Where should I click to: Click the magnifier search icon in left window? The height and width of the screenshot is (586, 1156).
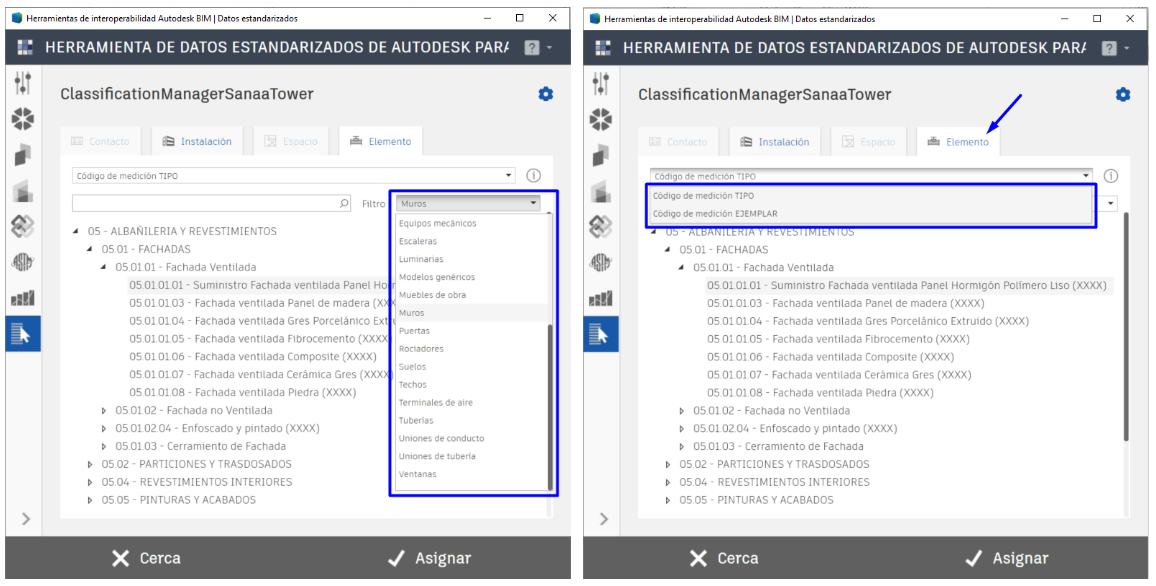[x=344, y=203]
